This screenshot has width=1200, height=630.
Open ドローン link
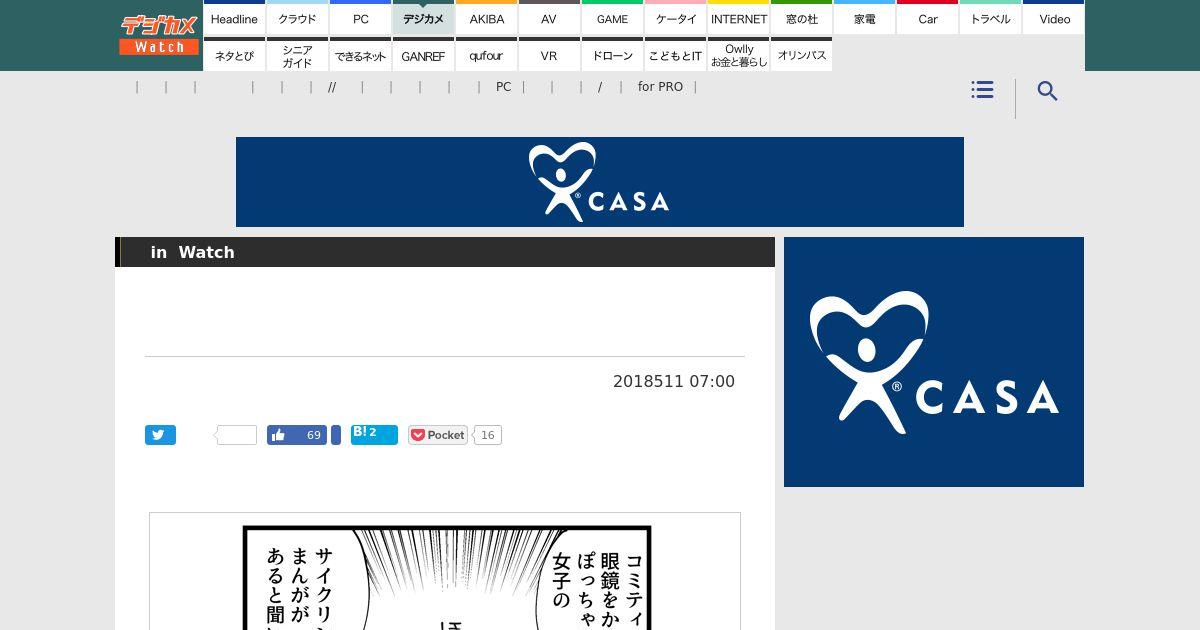pyautogui.click(x=612, y=55)
